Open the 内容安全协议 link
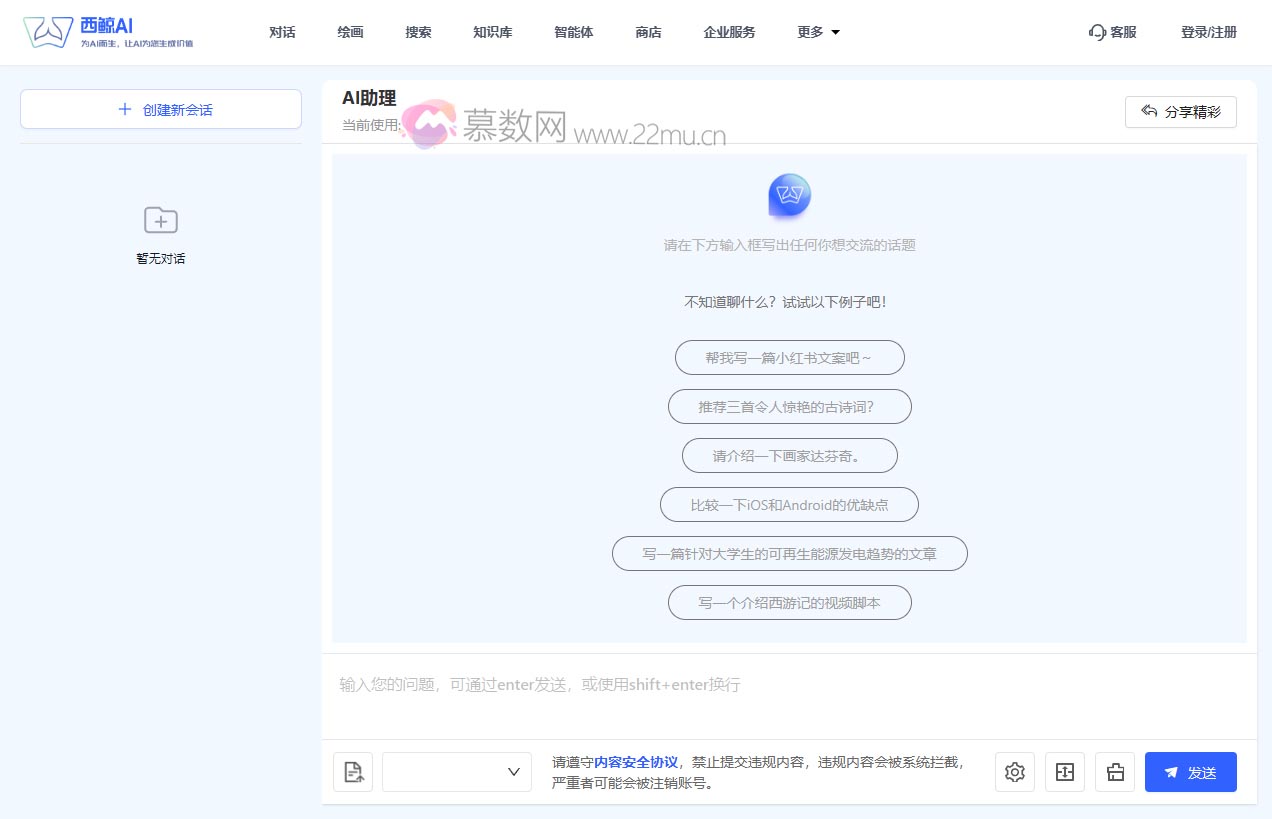 pos(635,762)
